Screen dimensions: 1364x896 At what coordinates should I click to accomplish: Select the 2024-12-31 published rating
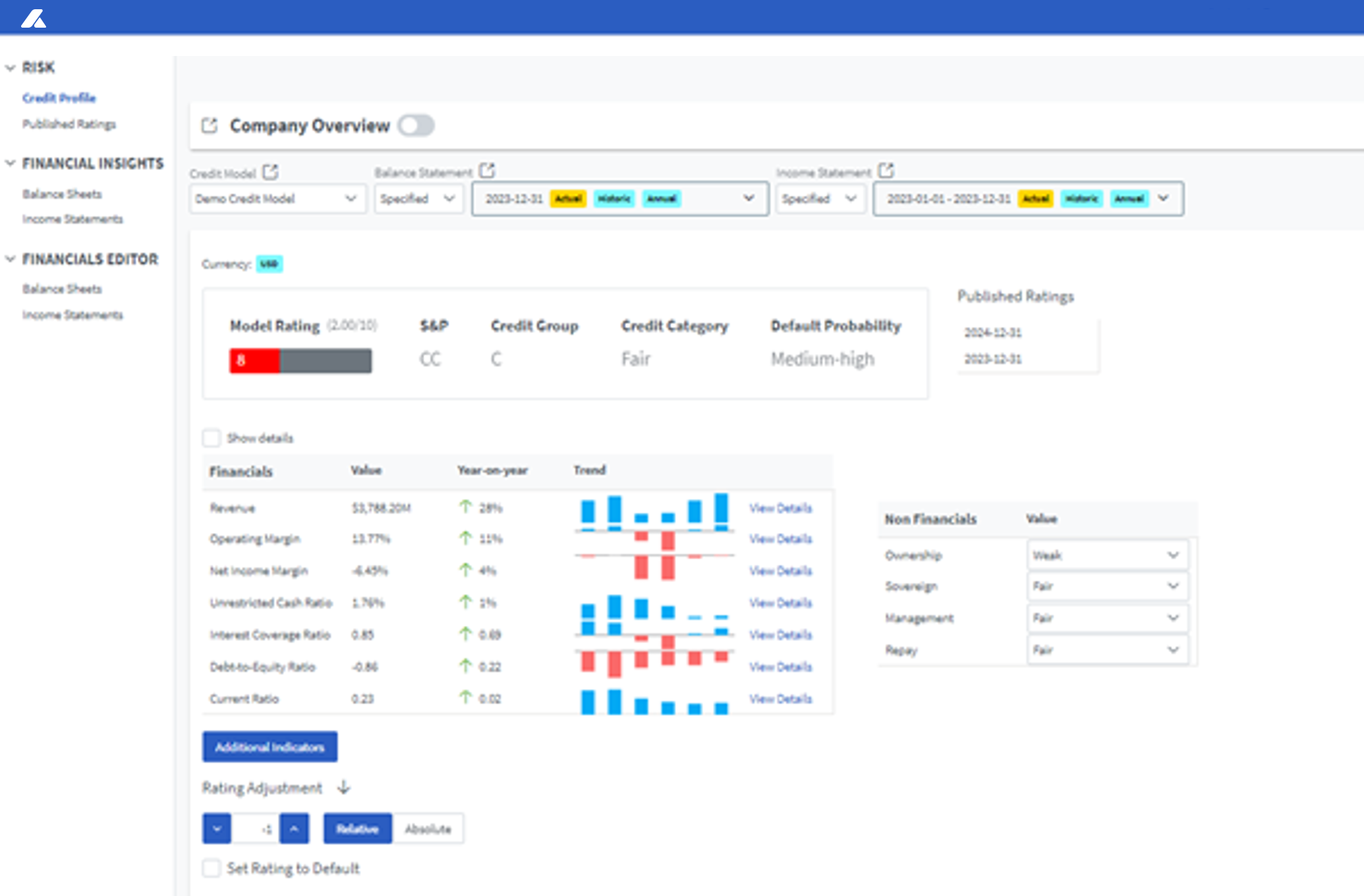993,333
